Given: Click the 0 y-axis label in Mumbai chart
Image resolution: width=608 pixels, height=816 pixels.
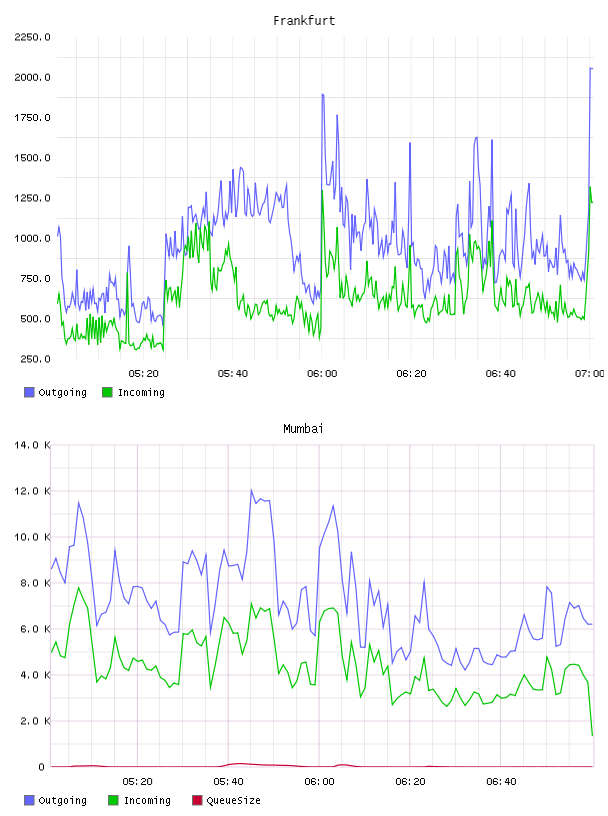Looking at the screenshot, I should (41, 767).
